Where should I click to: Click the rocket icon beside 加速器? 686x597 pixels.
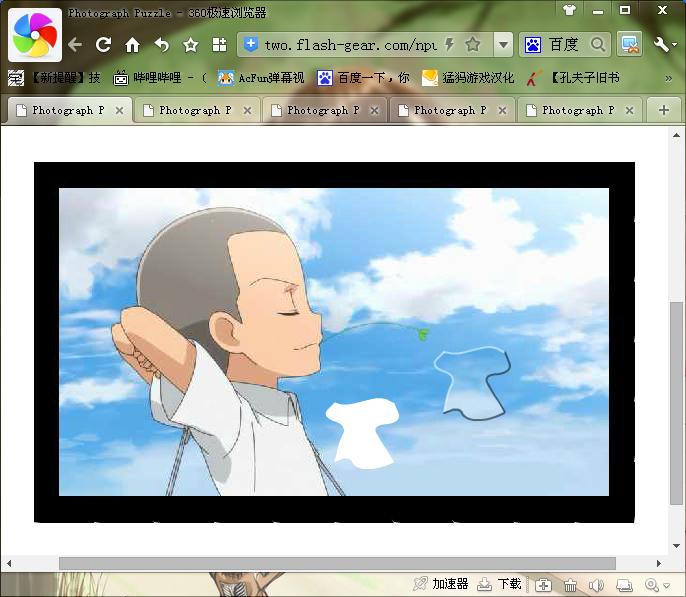point(420,584)
